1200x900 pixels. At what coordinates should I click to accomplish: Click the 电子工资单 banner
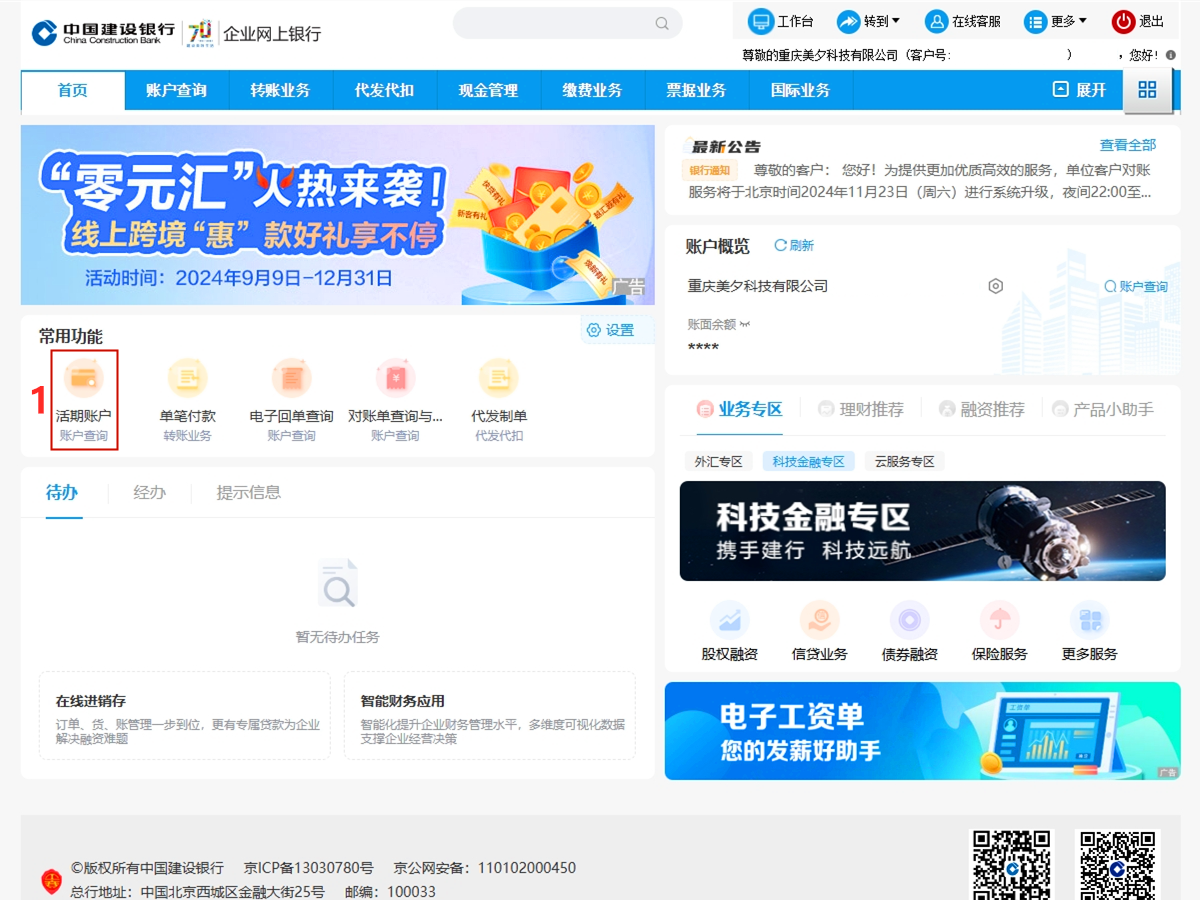pyautogui.click(x=922, y=731)
